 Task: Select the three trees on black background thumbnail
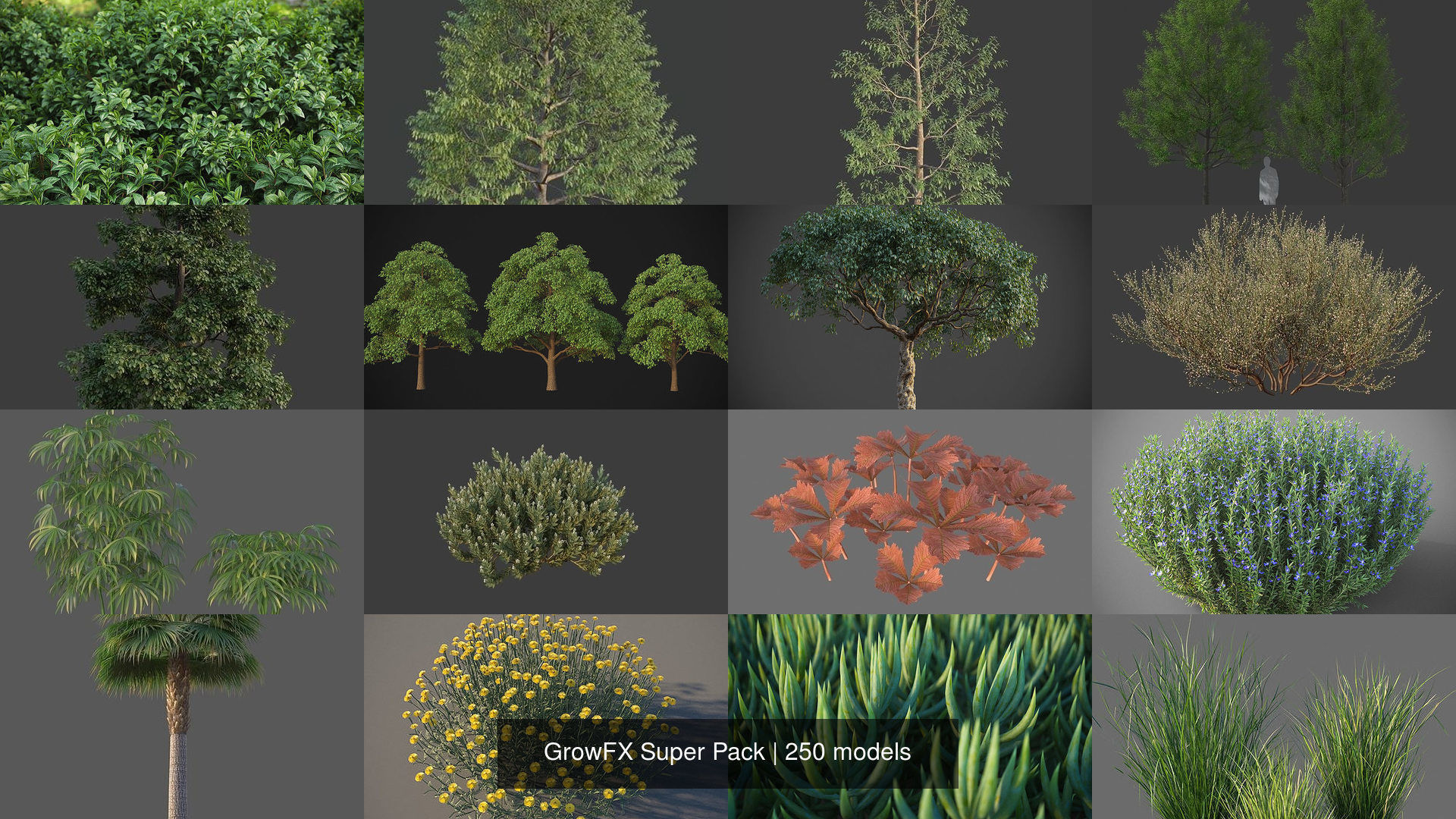tap(546, 307)
